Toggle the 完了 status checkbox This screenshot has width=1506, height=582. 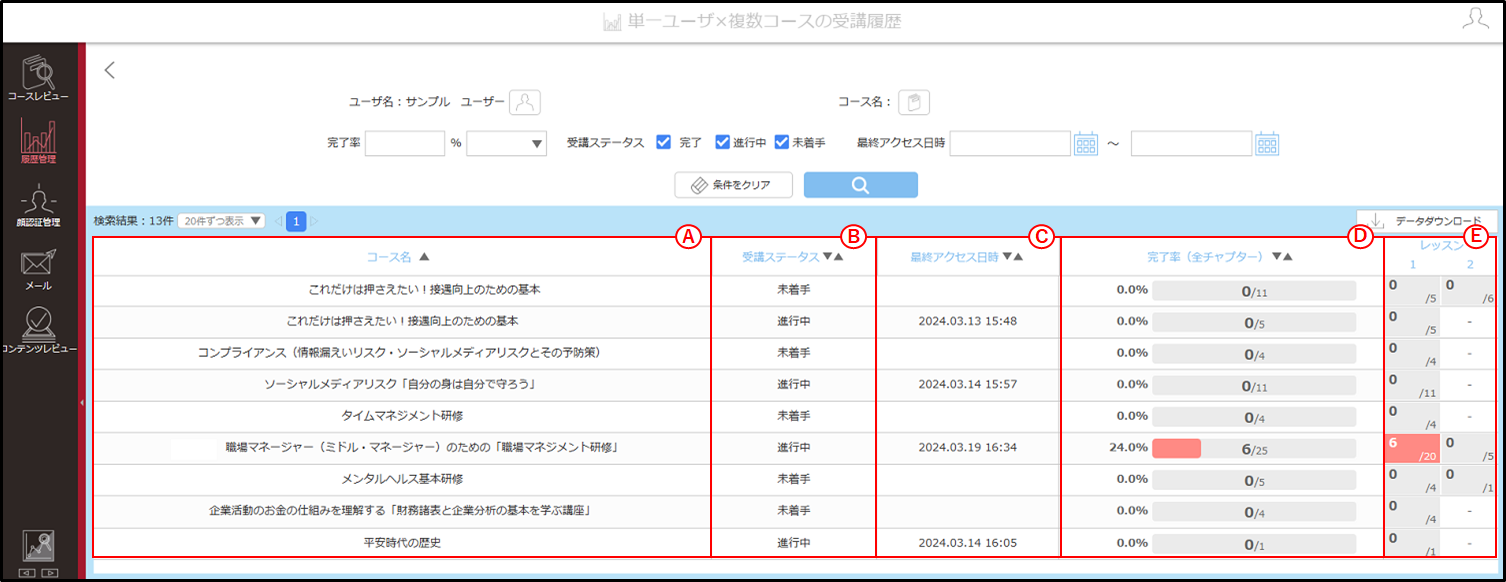point(663,143)
